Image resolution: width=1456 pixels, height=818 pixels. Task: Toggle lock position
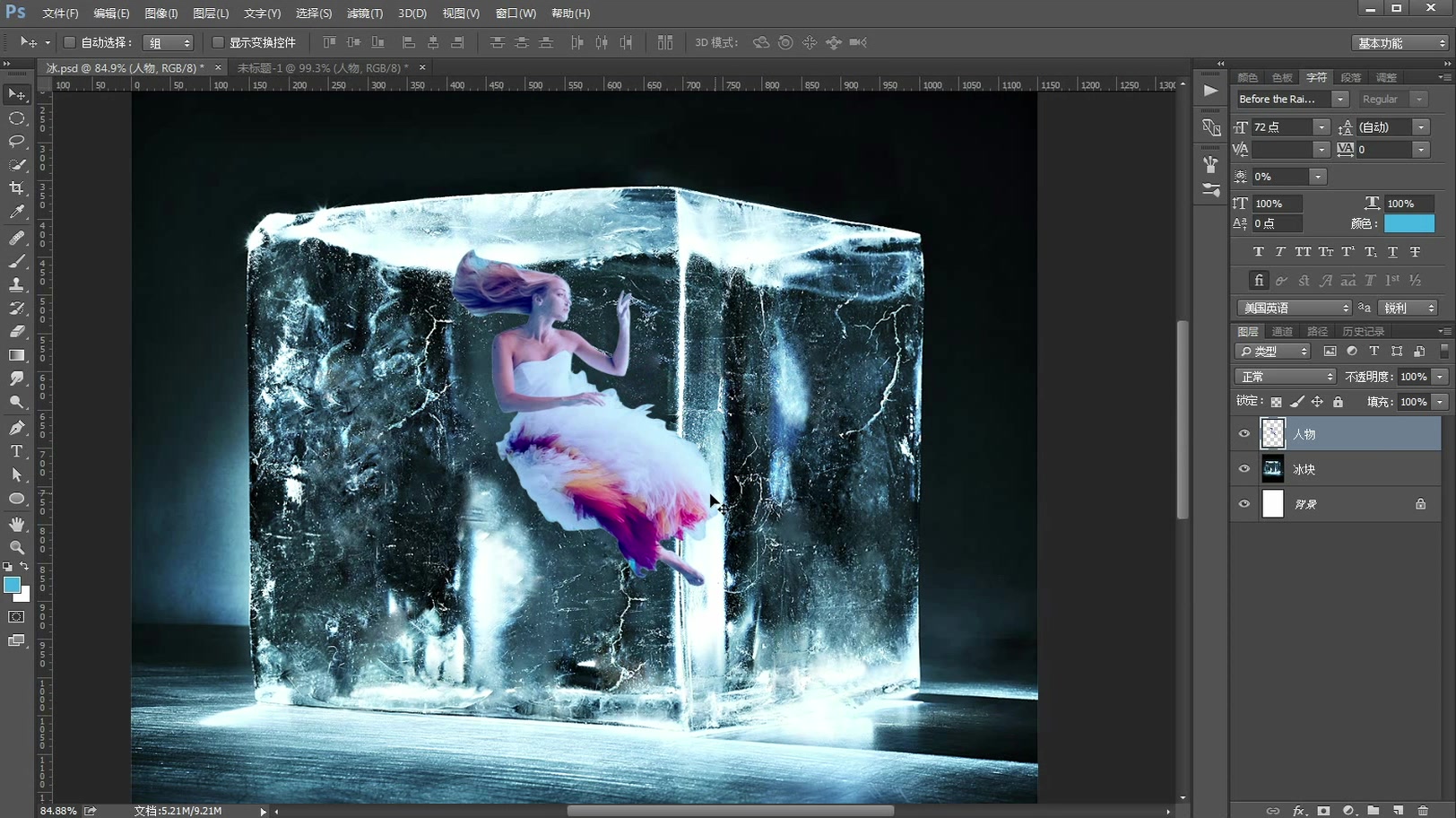click(x=1317, y=402)
